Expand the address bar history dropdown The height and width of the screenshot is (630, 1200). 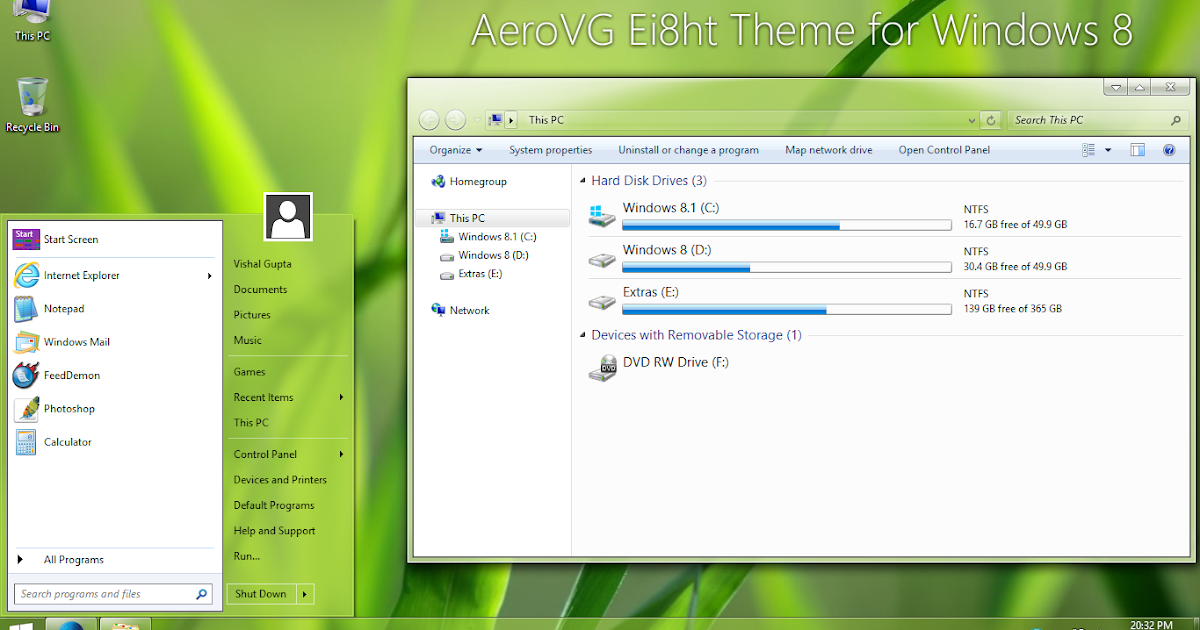[972, 120]
